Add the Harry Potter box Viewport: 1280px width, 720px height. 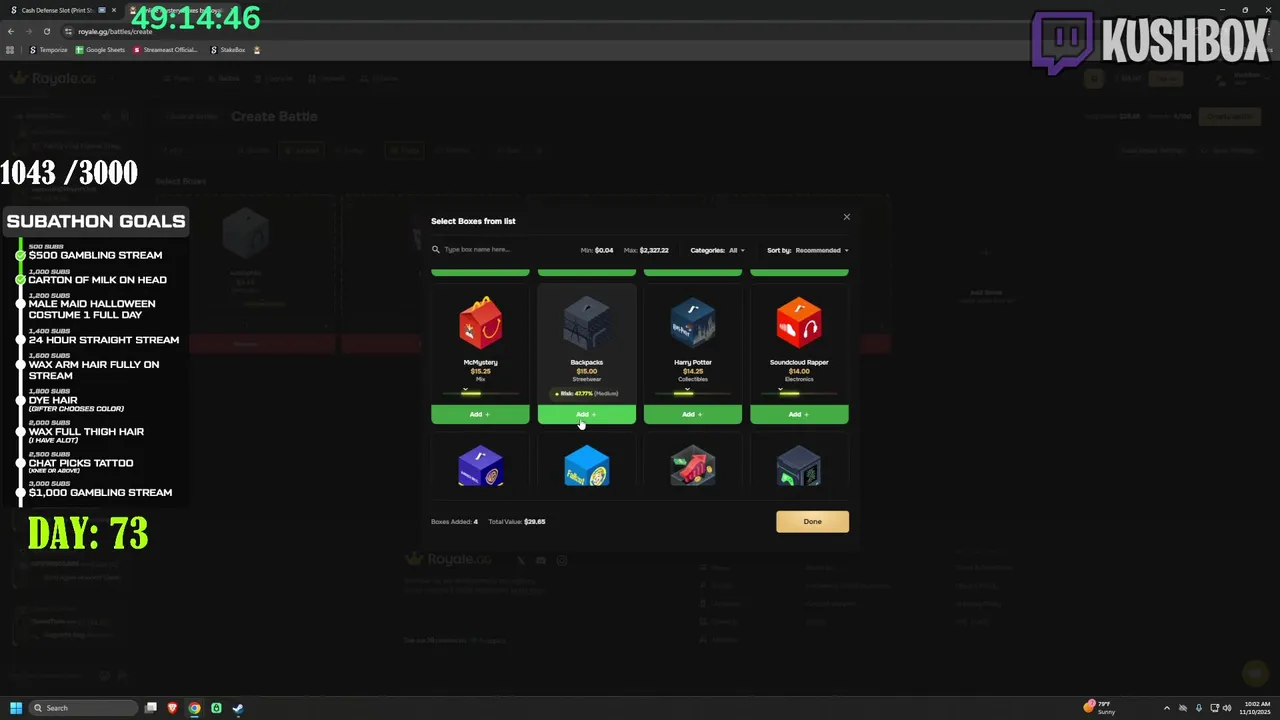693,414
